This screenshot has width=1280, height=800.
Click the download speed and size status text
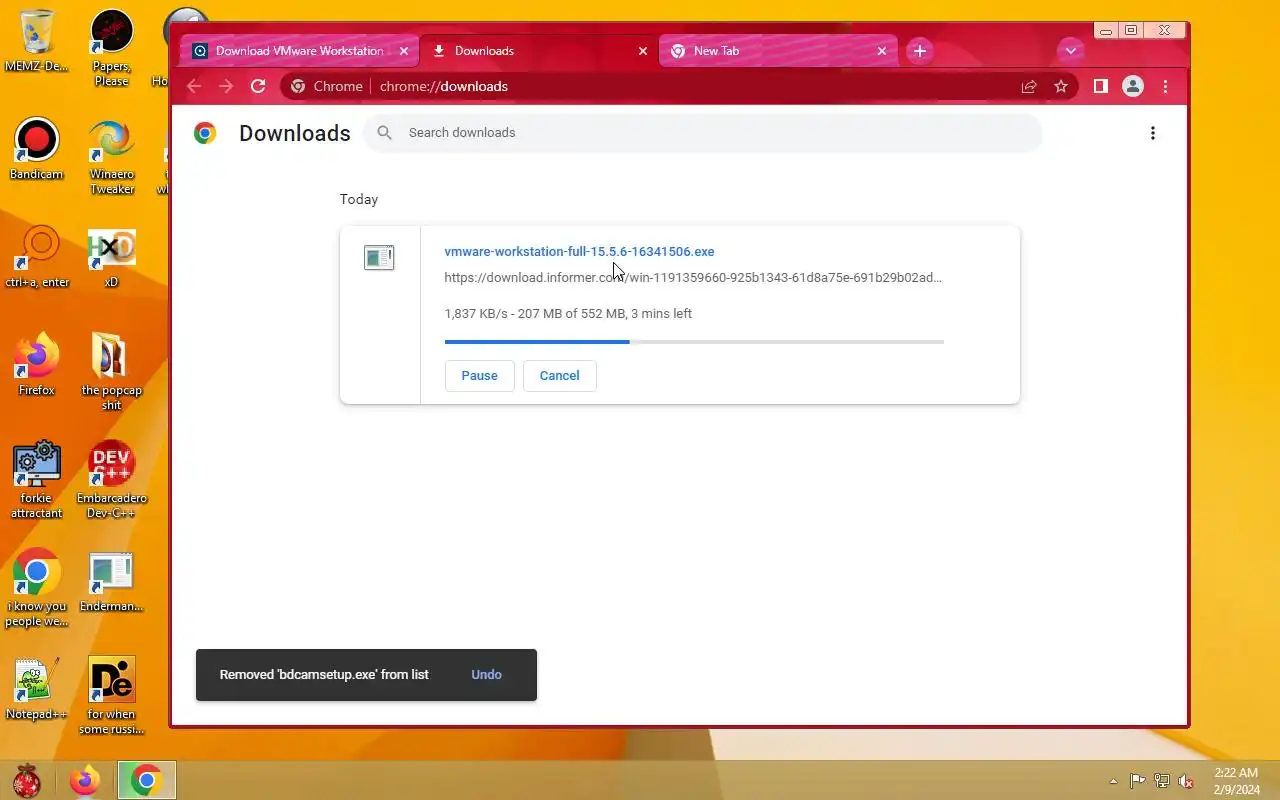point(568,313)
